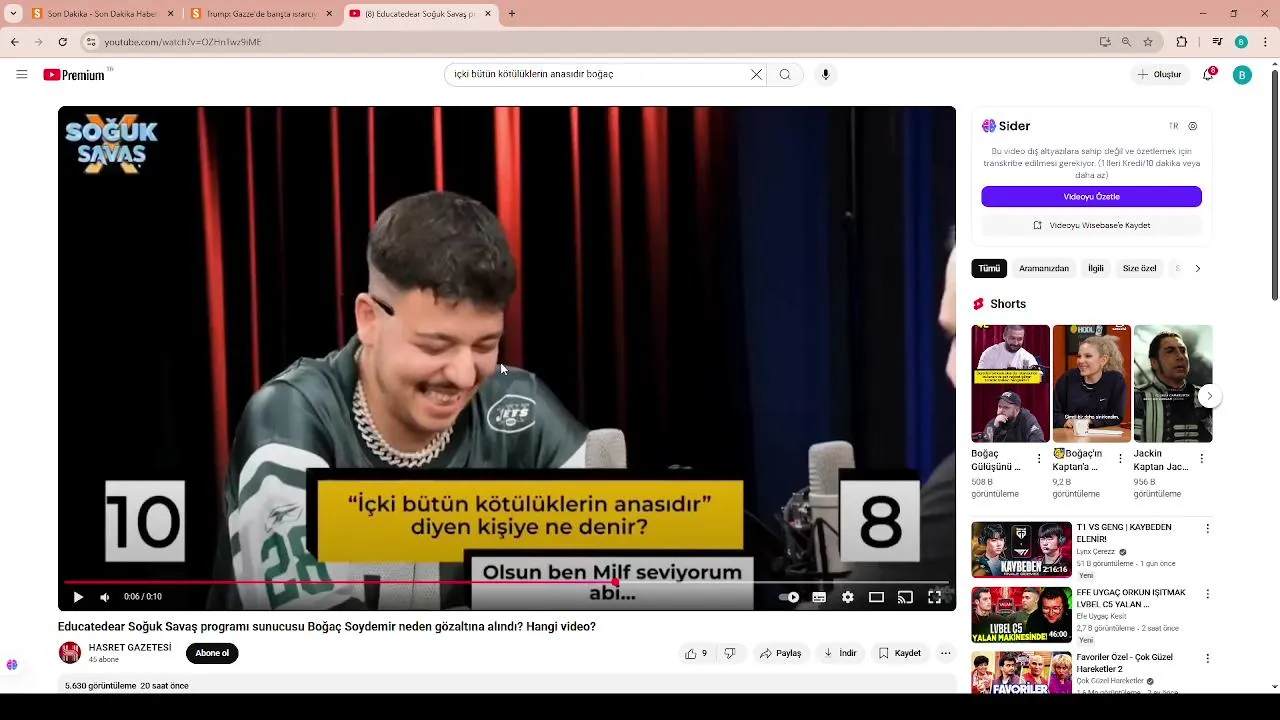Open Chrome three-dot menu
The height and width of the screenshot is (720, 1280).
click(x=1264, y=42)
